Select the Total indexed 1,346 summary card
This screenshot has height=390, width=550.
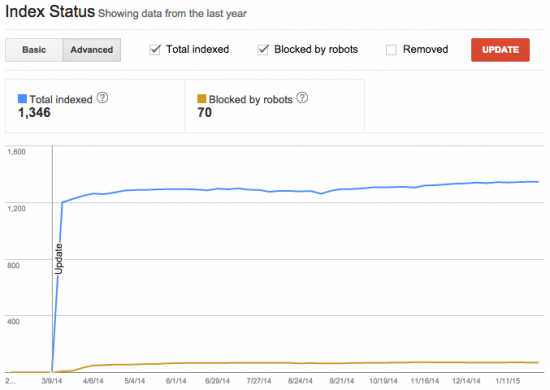(95, 106)
